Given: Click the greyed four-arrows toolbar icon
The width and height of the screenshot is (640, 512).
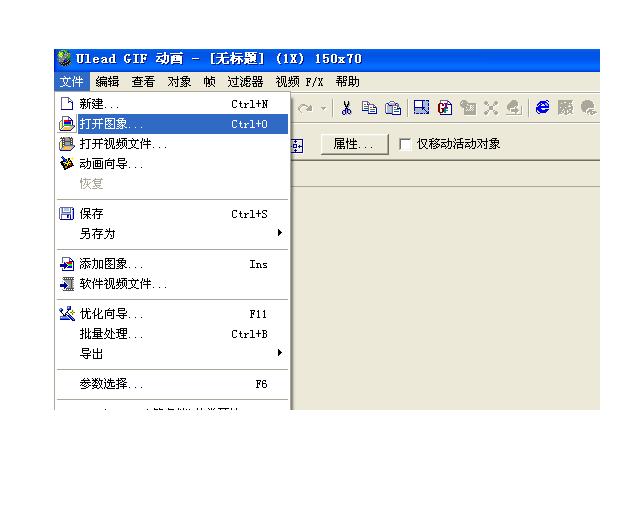Looking at the screenshot, I should [x=491, y=108].
